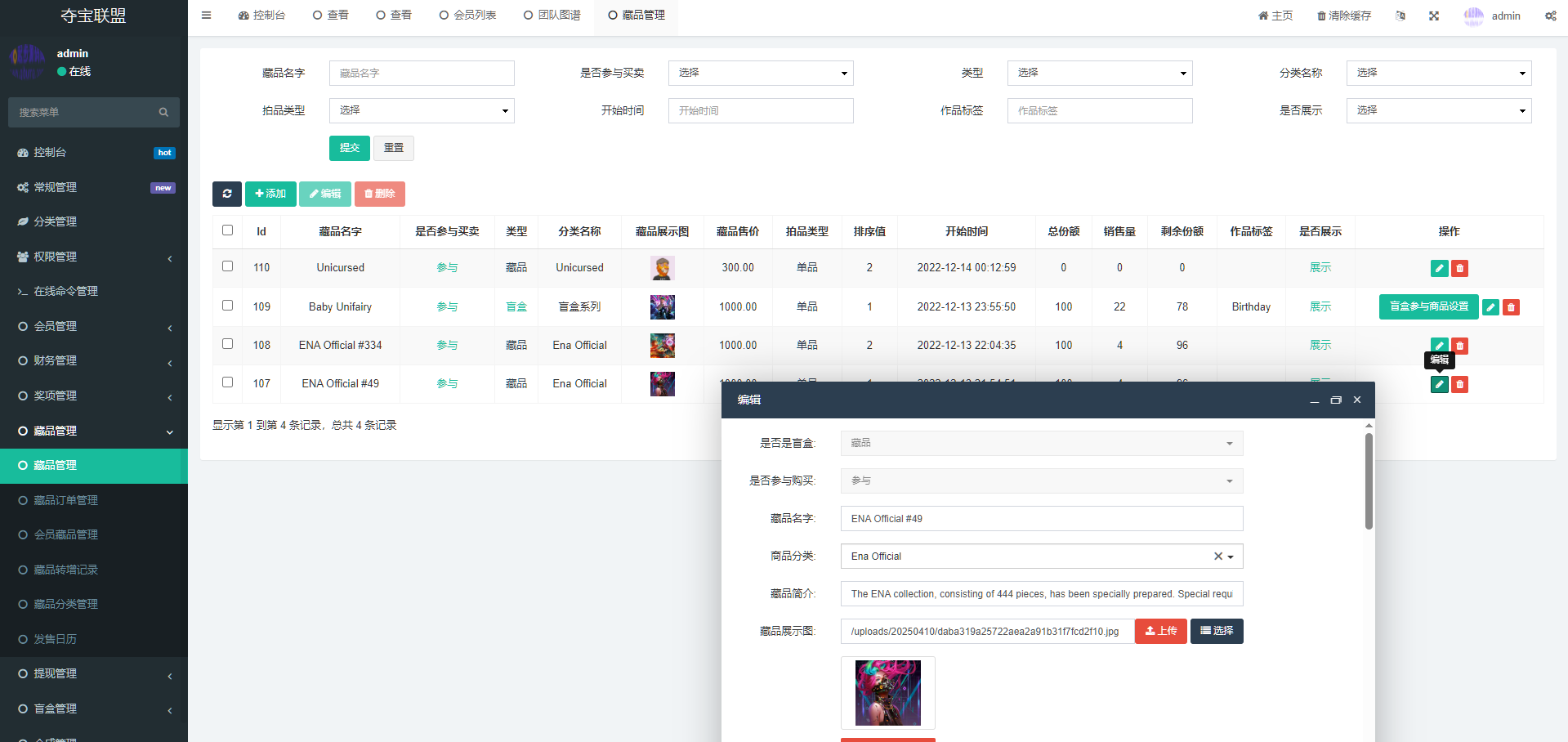Open the admin avatar menu in top bar

1492,16
